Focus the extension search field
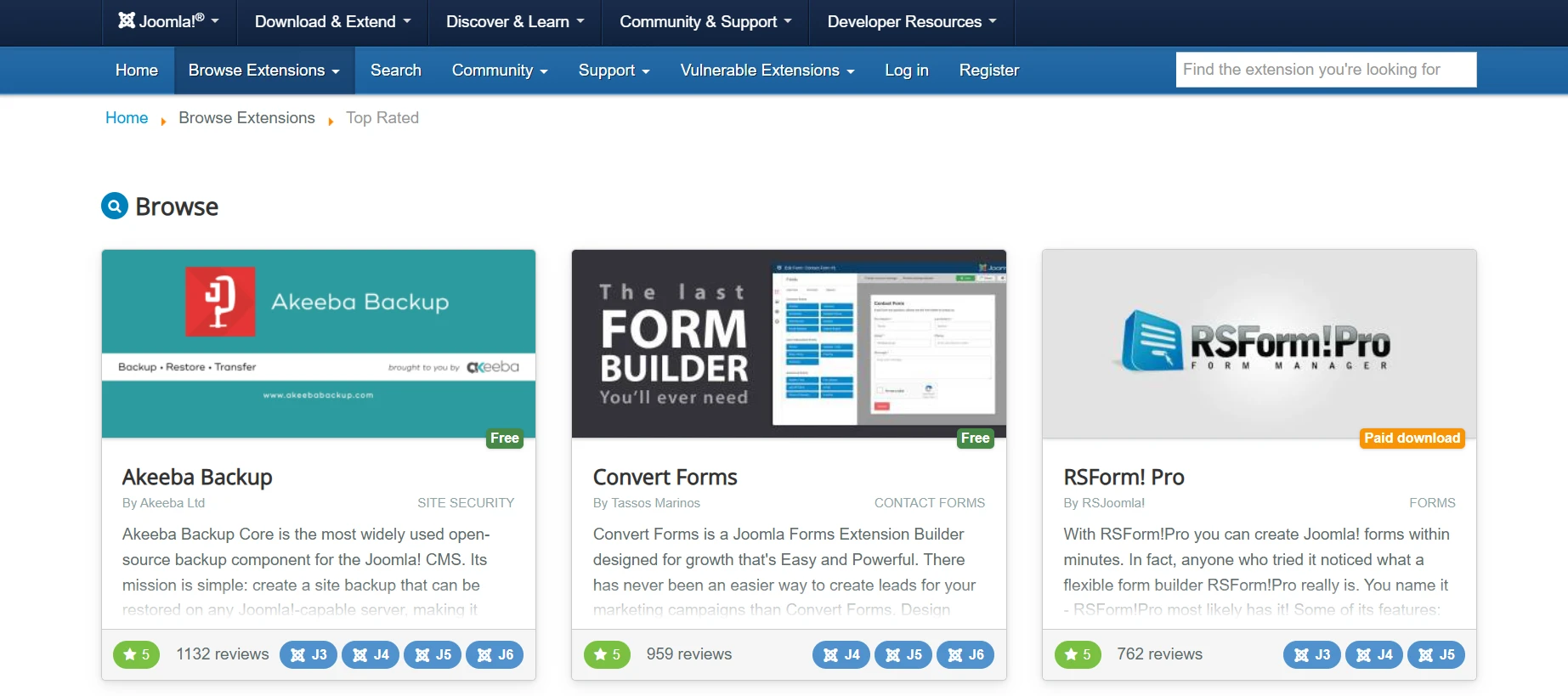This screenshot has width=1568, height=696. pos(1327,70)
